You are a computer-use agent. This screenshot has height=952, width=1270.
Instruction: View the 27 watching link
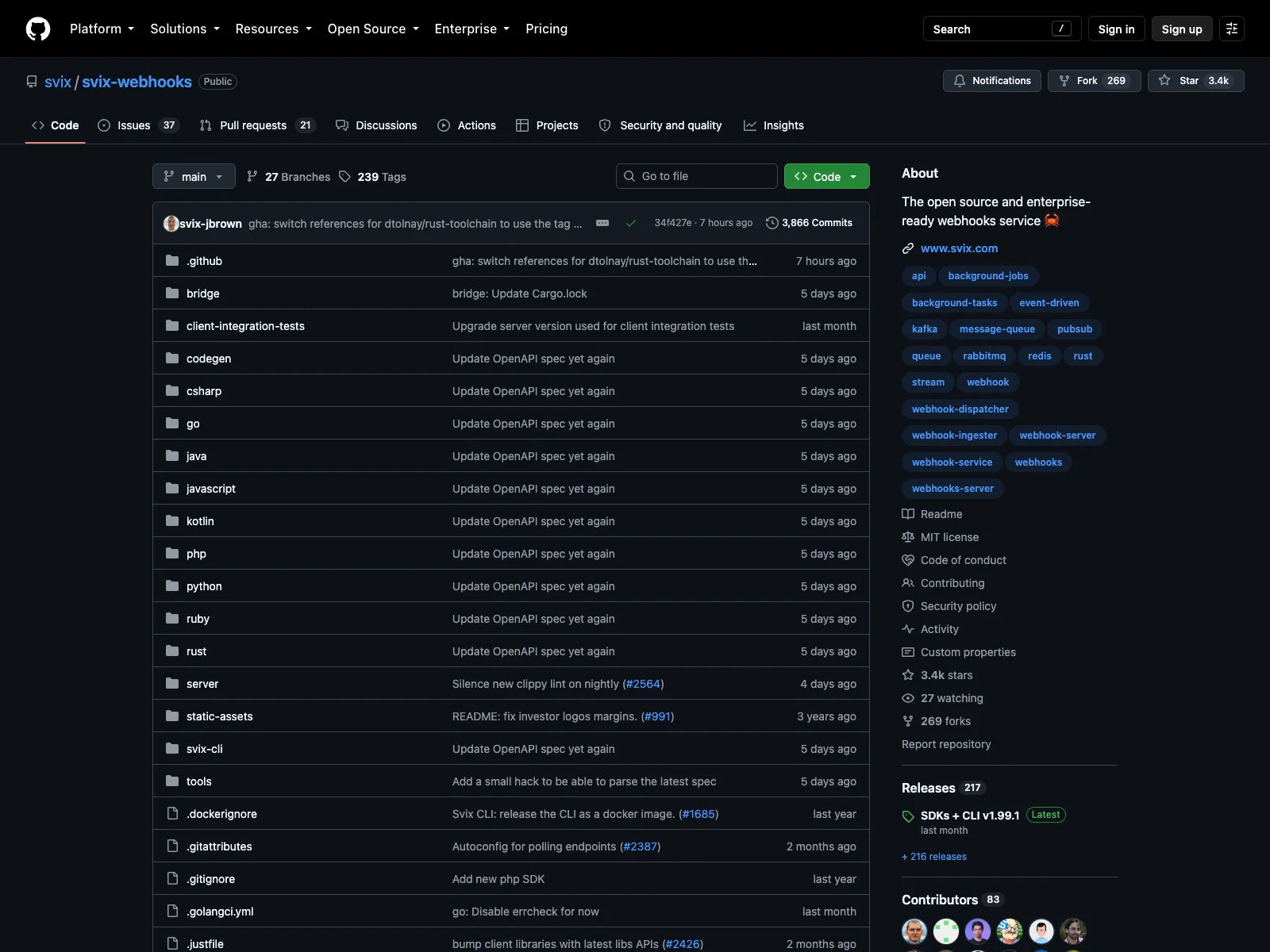943,698
